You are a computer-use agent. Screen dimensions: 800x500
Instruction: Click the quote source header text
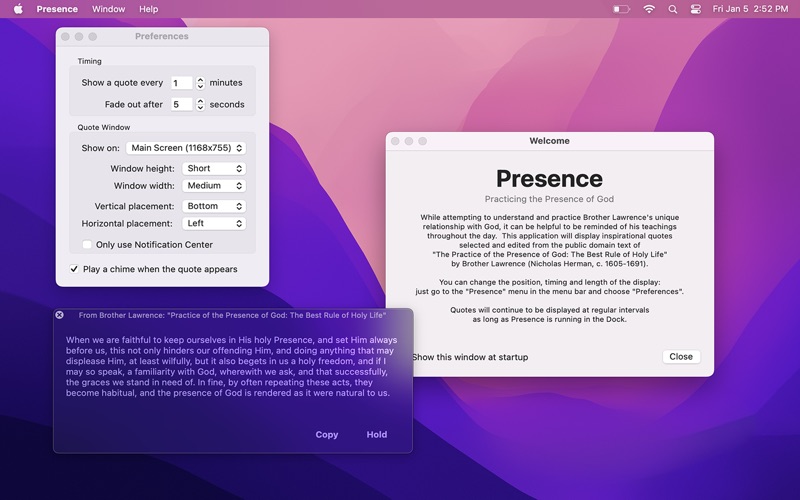point(232,315)
